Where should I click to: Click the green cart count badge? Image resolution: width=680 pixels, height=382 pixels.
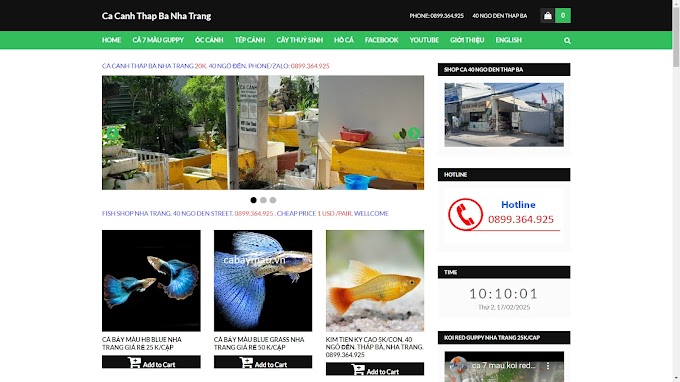pos(562,16)
